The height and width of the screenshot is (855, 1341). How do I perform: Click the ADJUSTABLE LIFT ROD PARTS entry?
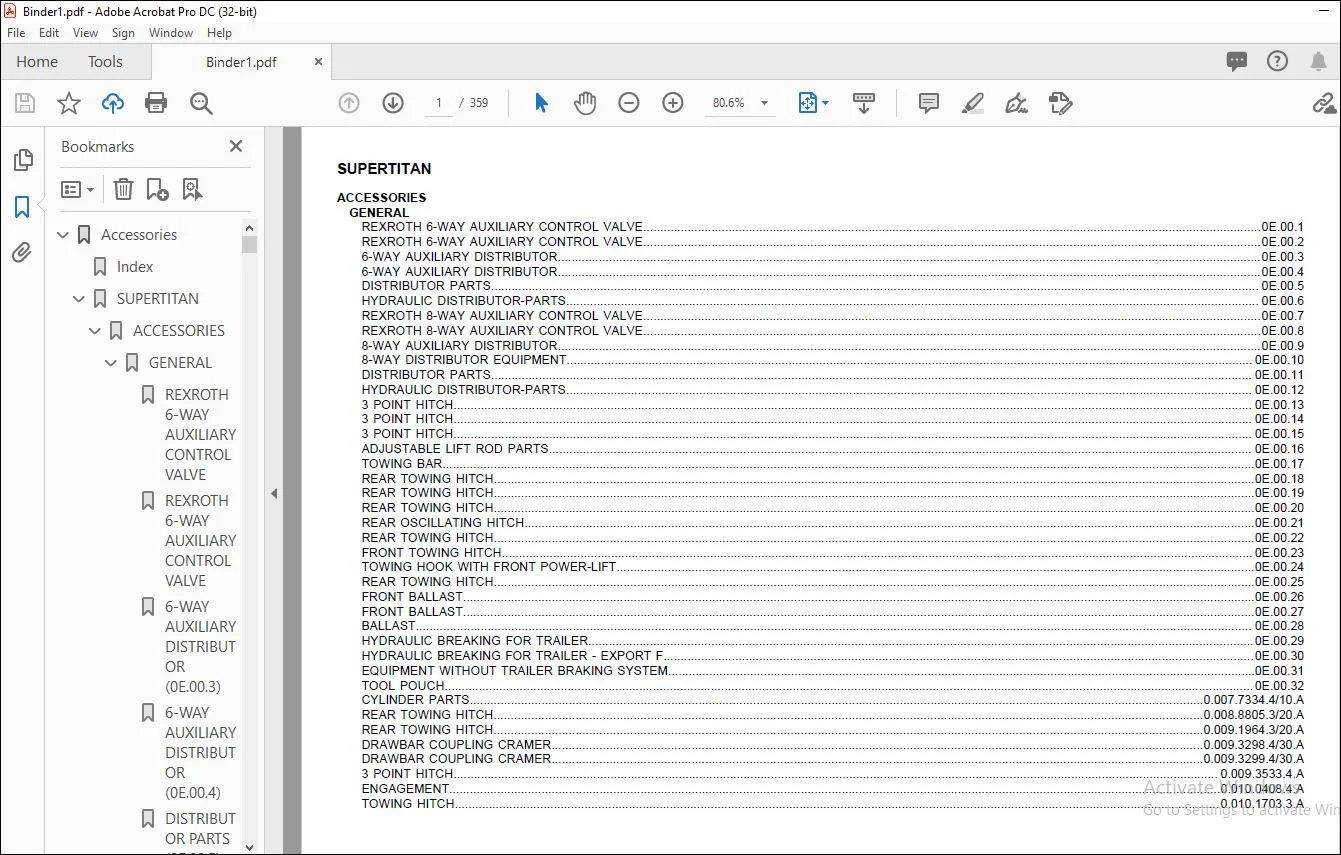pos(455,448)
